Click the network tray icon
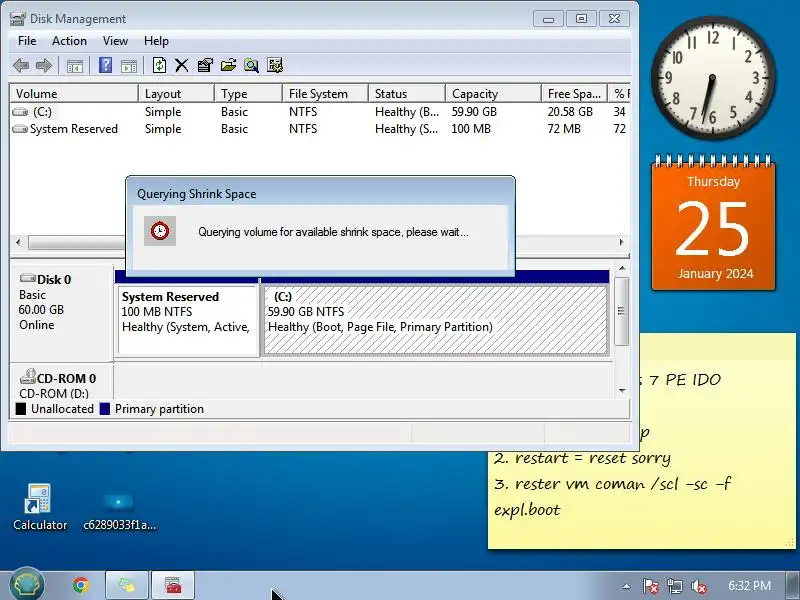Image resolution: width=800 pixels, height=600 pixels. point(674,586)
